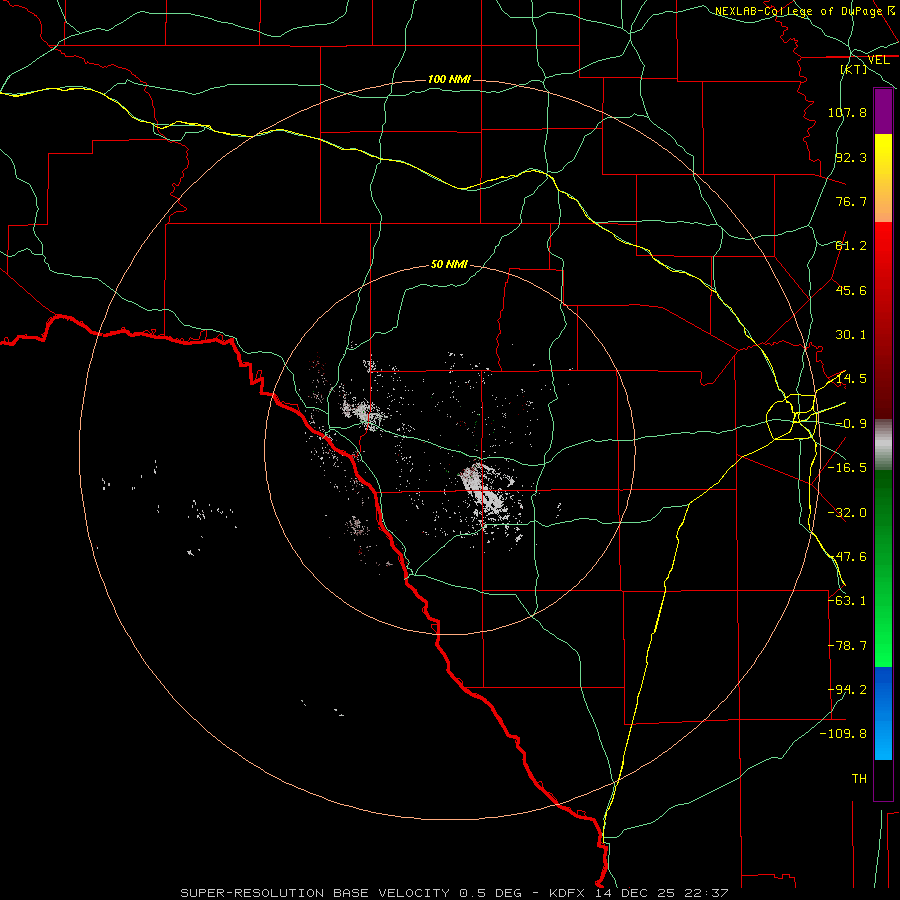Click the -0.9 velocity scale value

[x=851, y=424]
